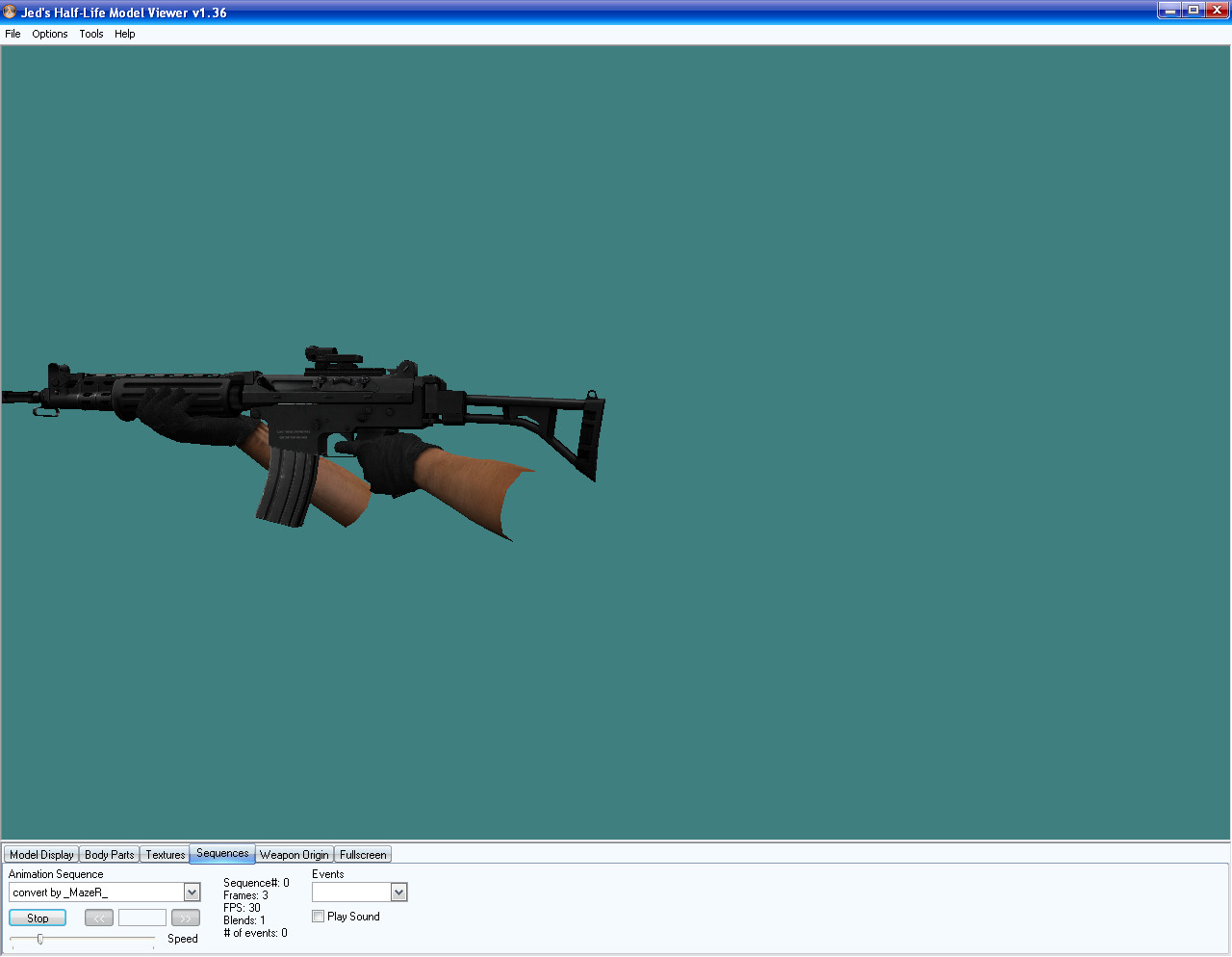Click the animation Speed slider handle
Image resolution: width=1232 pixels, height=957 pixels.
(40, 939)
